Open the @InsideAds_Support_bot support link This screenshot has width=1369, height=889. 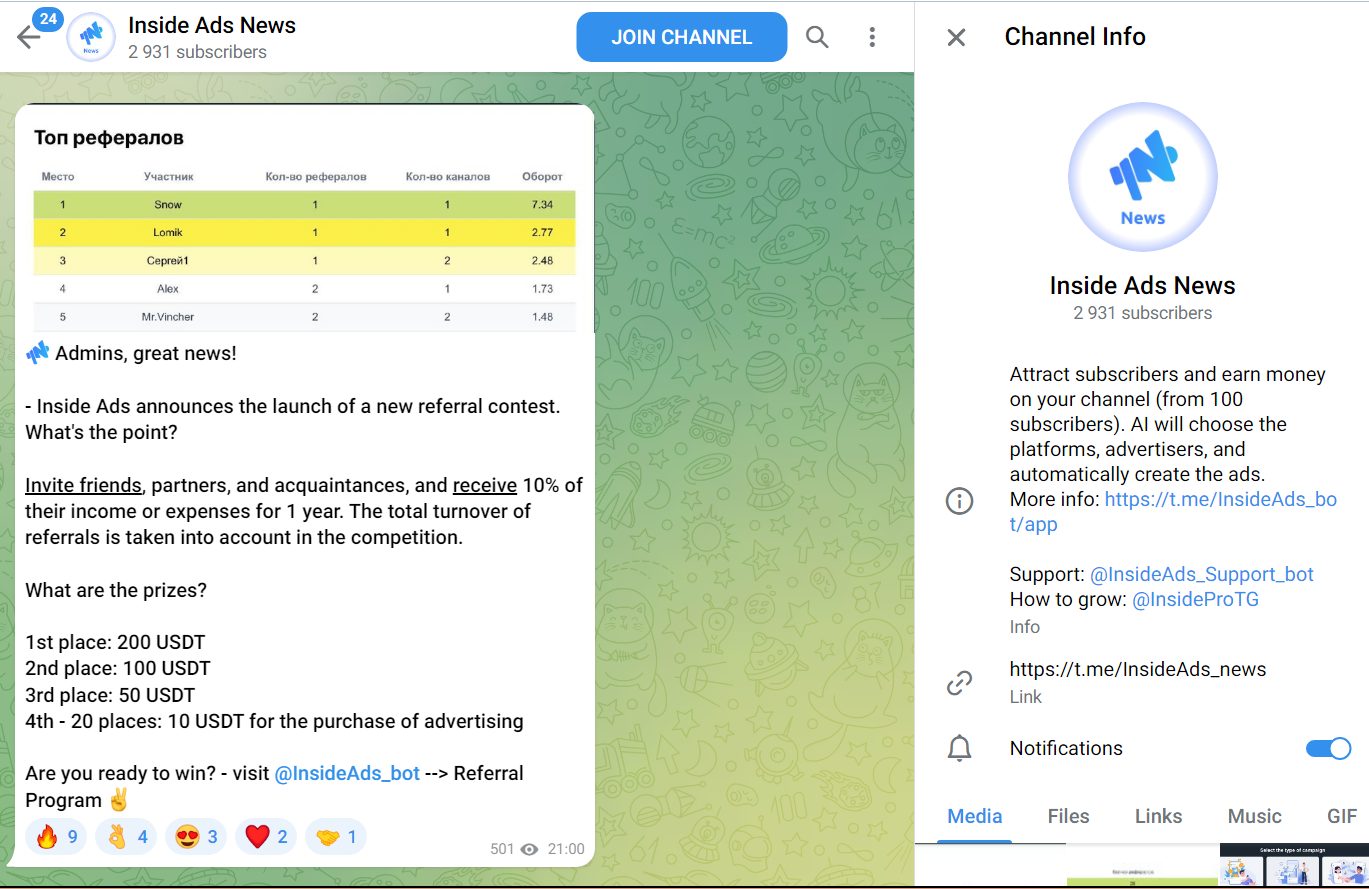pos(1201,574)
